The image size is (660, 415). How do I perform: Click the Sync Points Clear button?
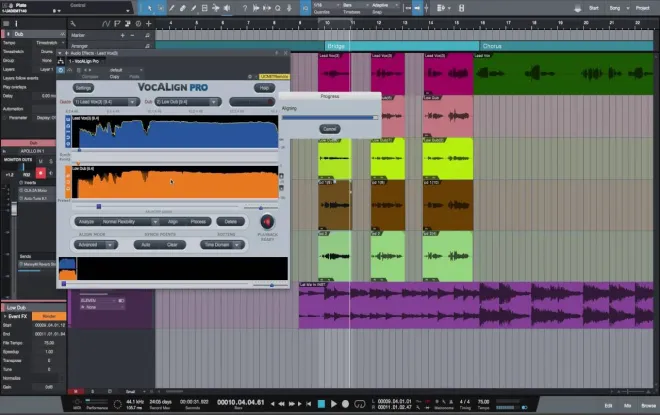(x=172, y=245)
